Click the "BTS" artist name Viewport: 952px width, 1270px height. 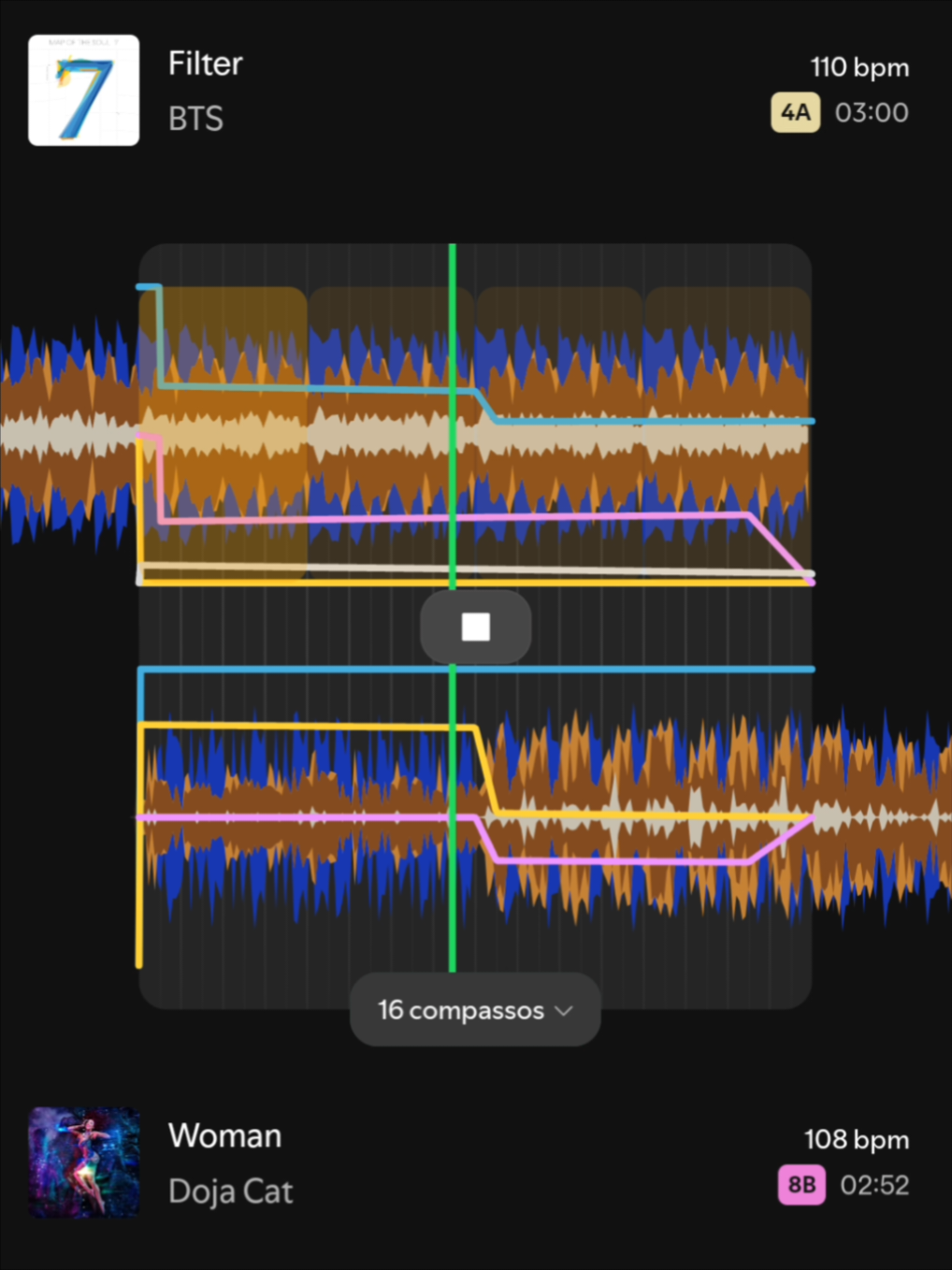(195, 119)
